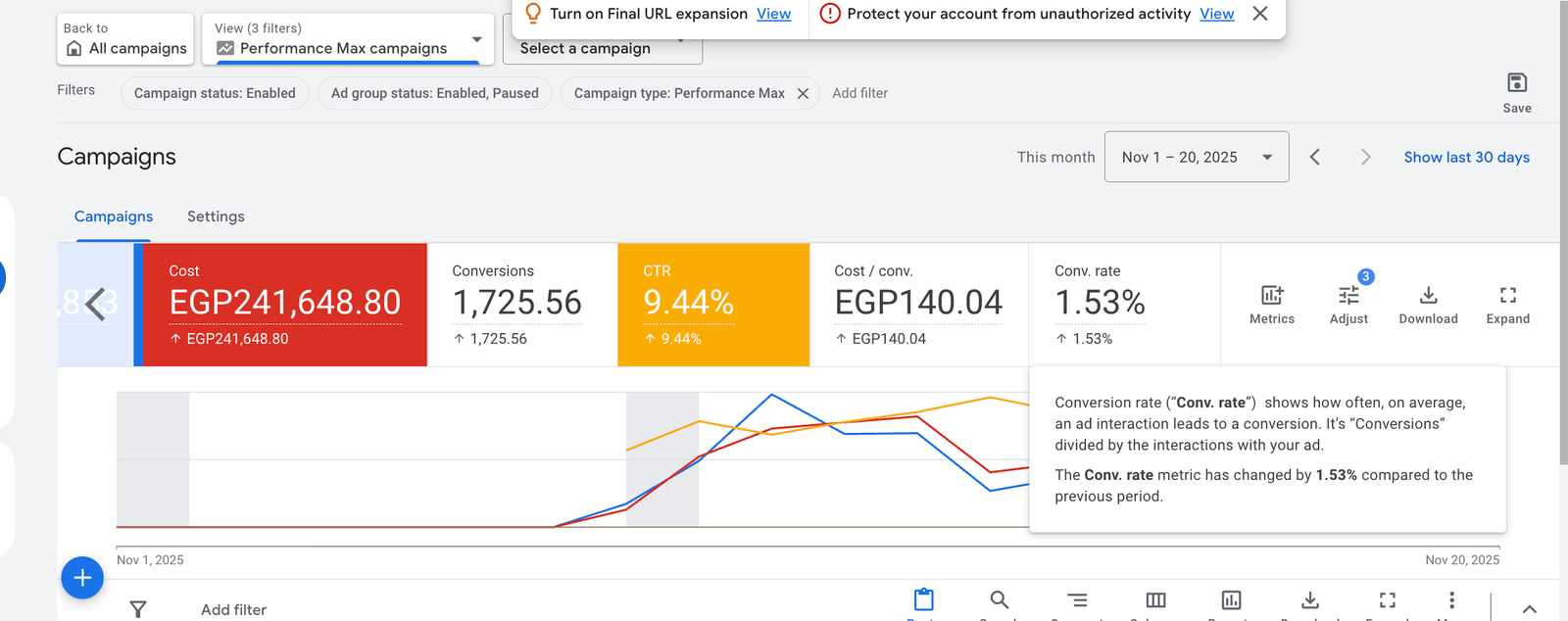Switch to the Settings tab
The height and width of the screenshot is (621, 1568).
pyautogui.click(x=216, y=216)
